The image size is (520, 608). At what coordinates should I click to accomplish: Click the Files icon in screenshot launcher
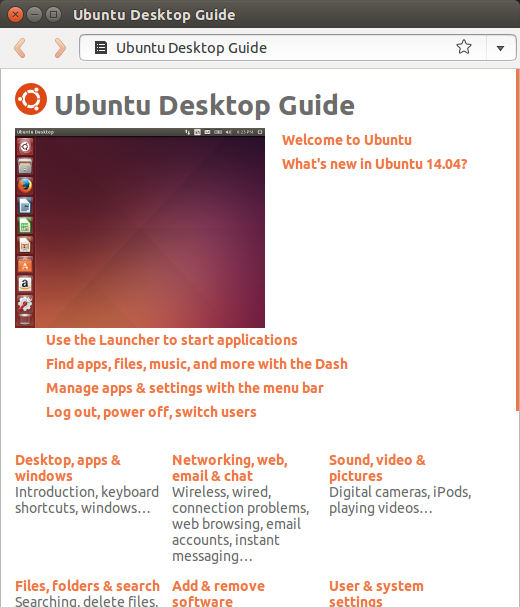coord(25,166)
